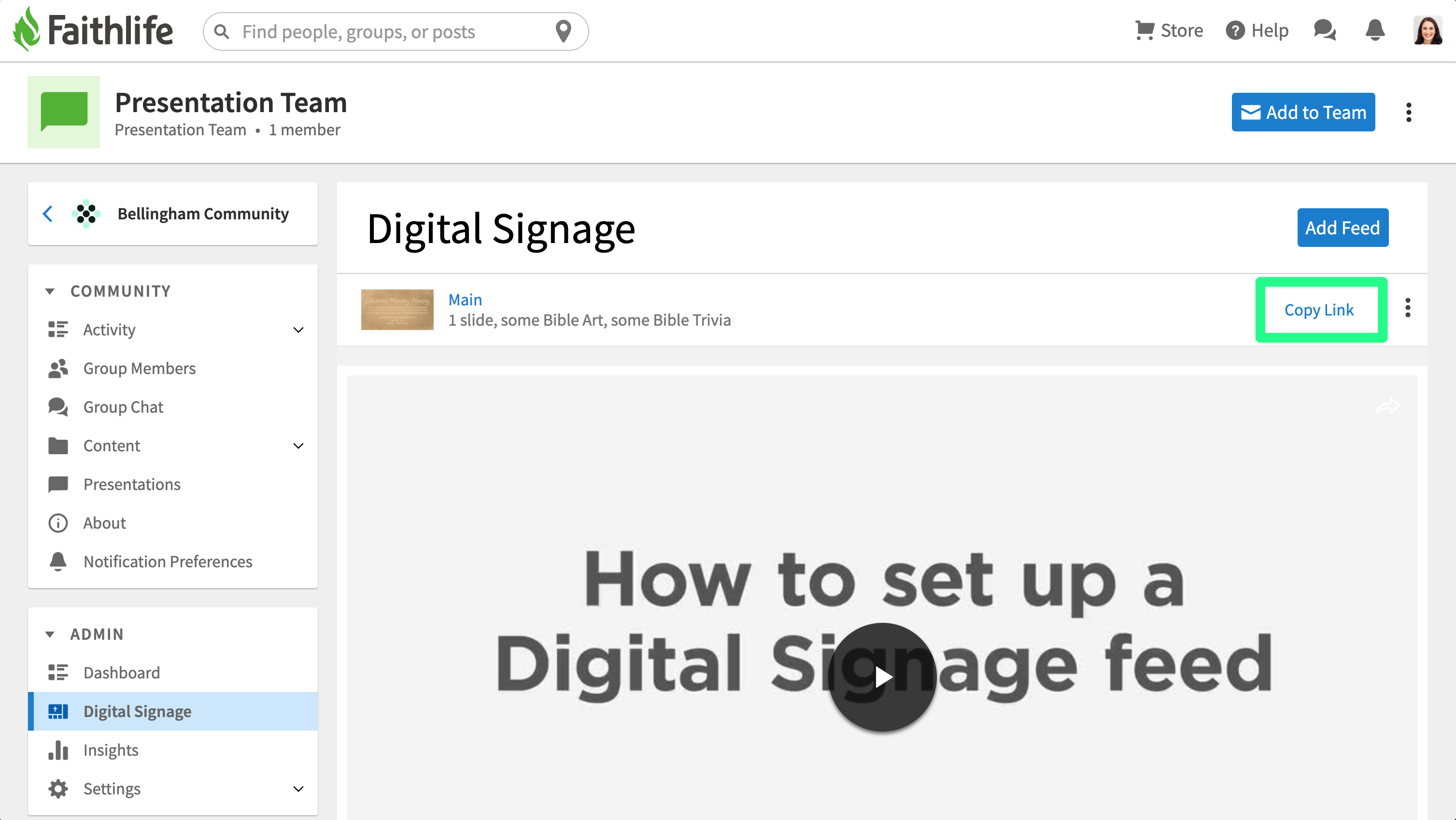Open Presentation Team more options menu
Image resolution: width=1456 pixels, height=820 pixels.
click(1409, 112)
